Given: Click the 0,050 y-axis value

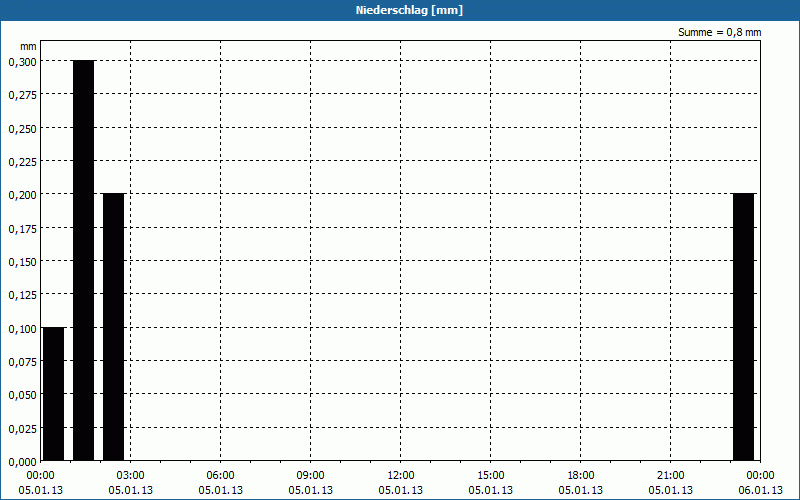Looking at the screenshot, I should [x=23, y=395].
